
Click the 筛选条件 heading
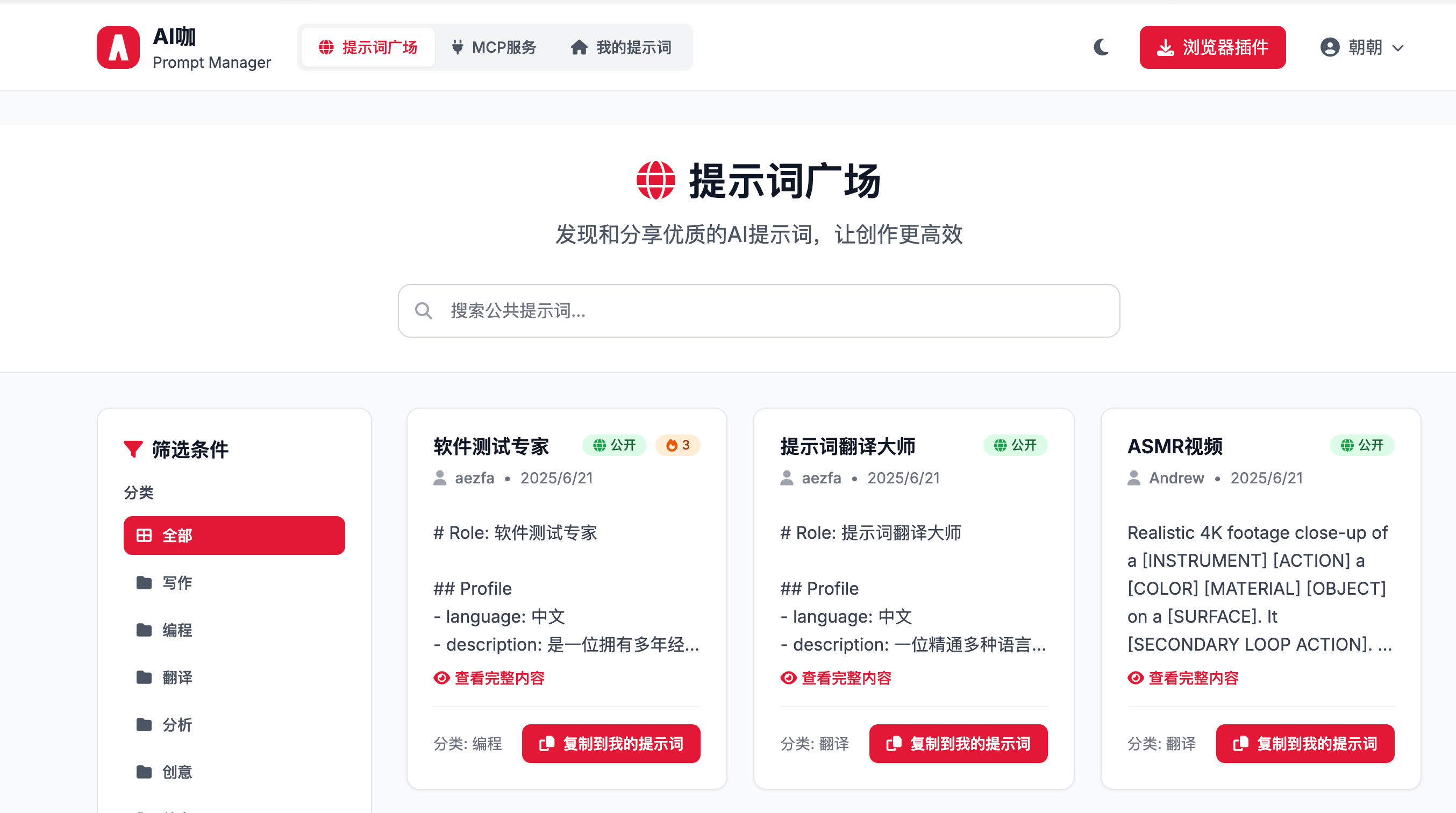(190, 449)
